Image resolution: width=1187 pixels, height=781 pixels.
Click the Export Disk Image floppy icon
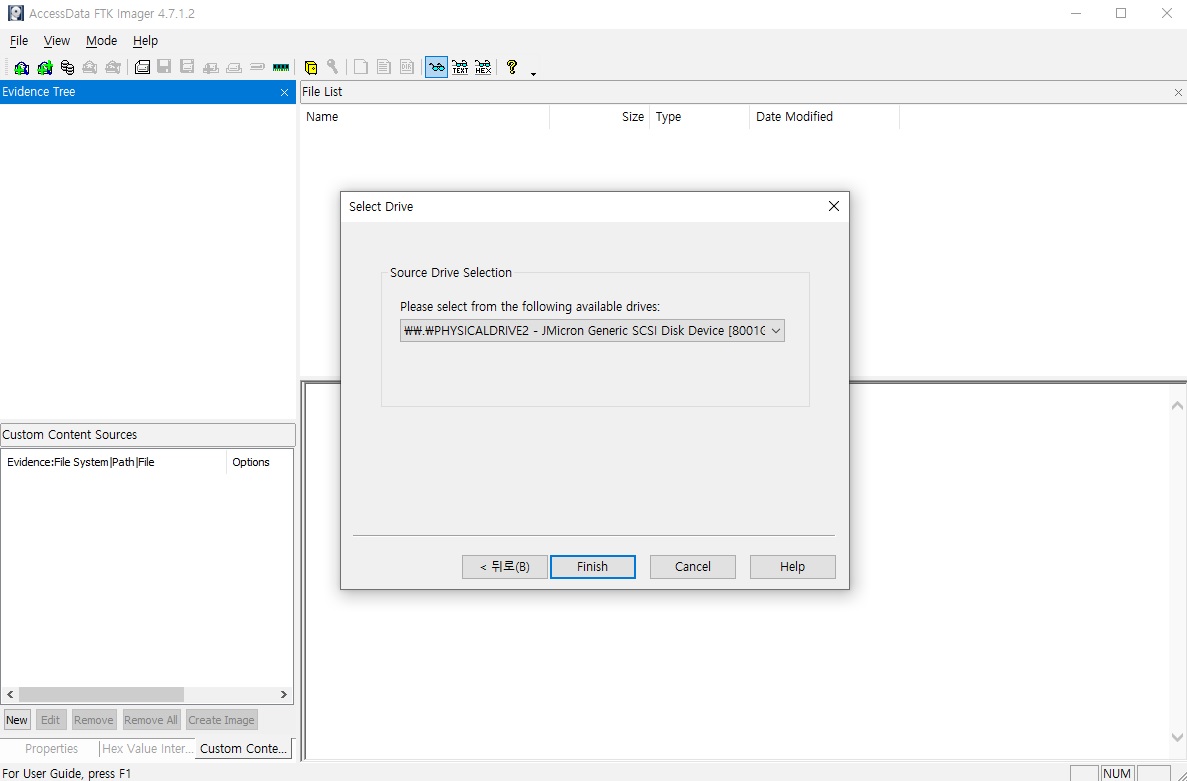tap(164, 67)
